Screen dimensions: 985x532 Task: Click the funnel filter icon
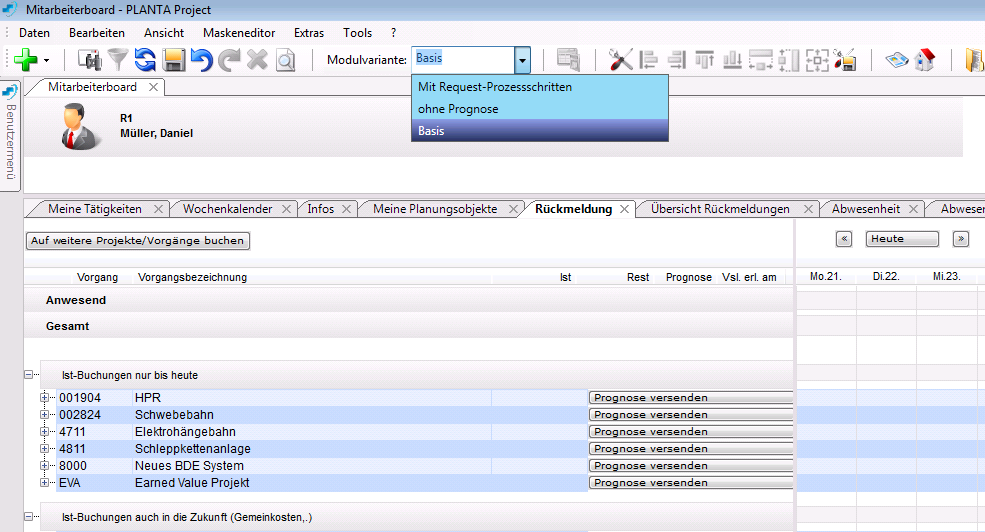click(118, 60)
